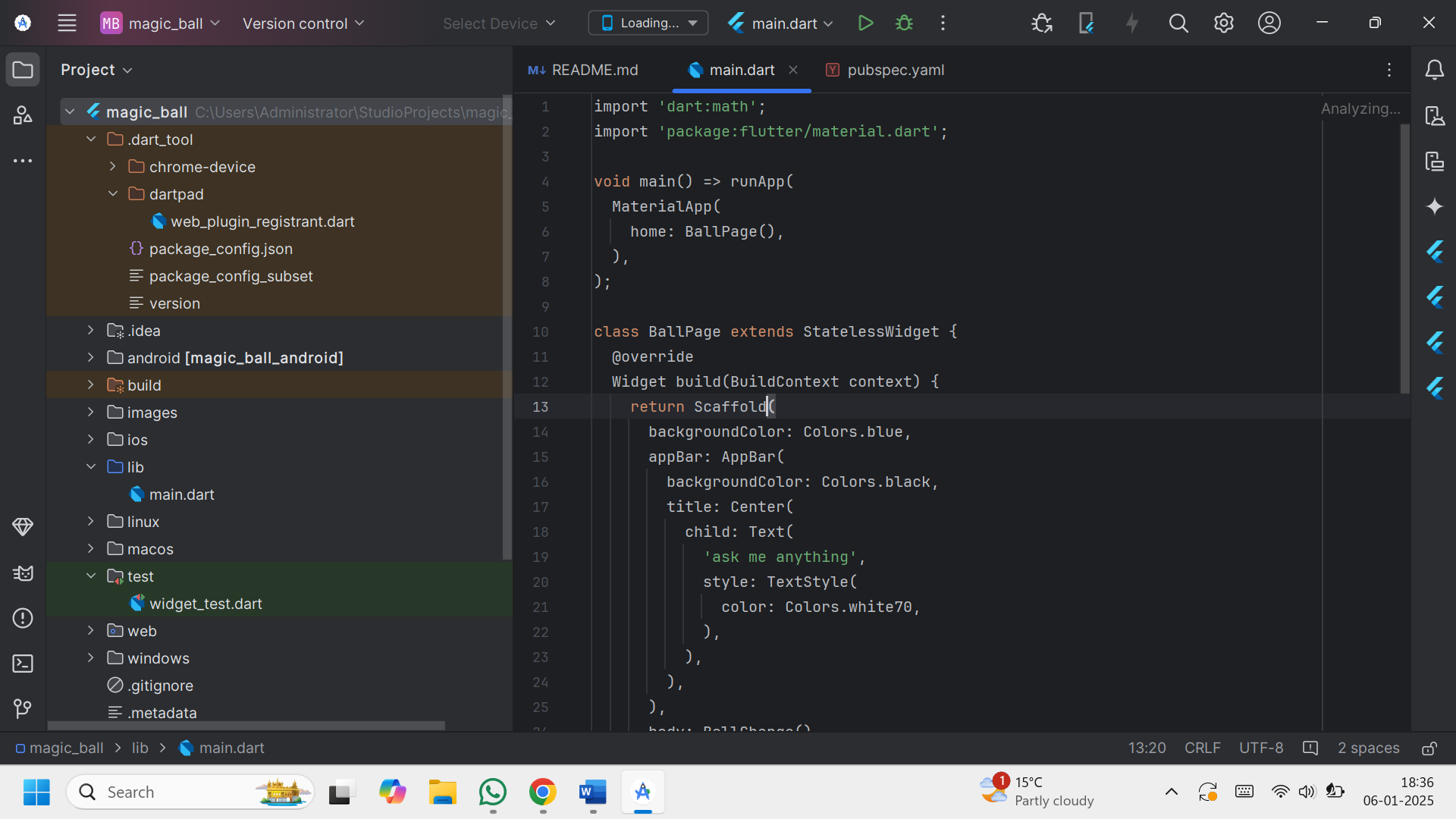
Task: Toggle file read-only lock in the status bar
Action: [1429, 748]
